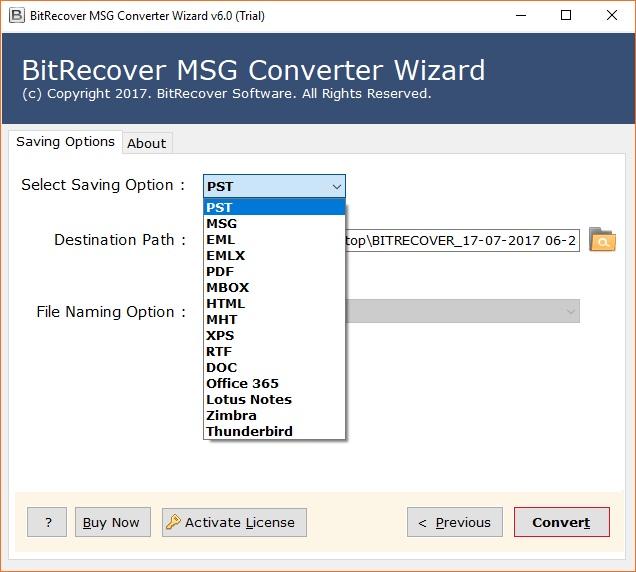Open help with the question mark button

47,522
